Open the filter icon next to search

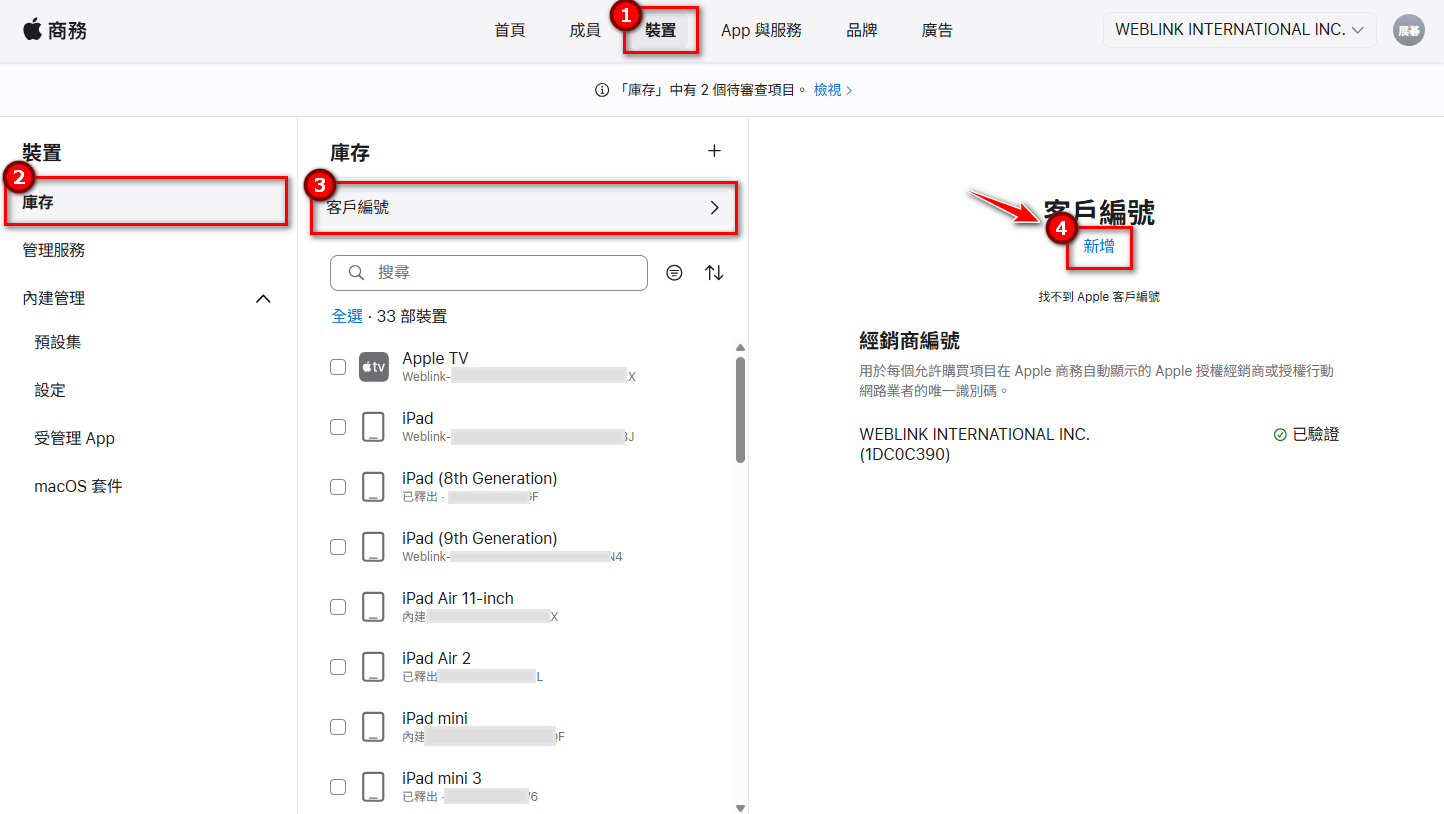point(675,273)
